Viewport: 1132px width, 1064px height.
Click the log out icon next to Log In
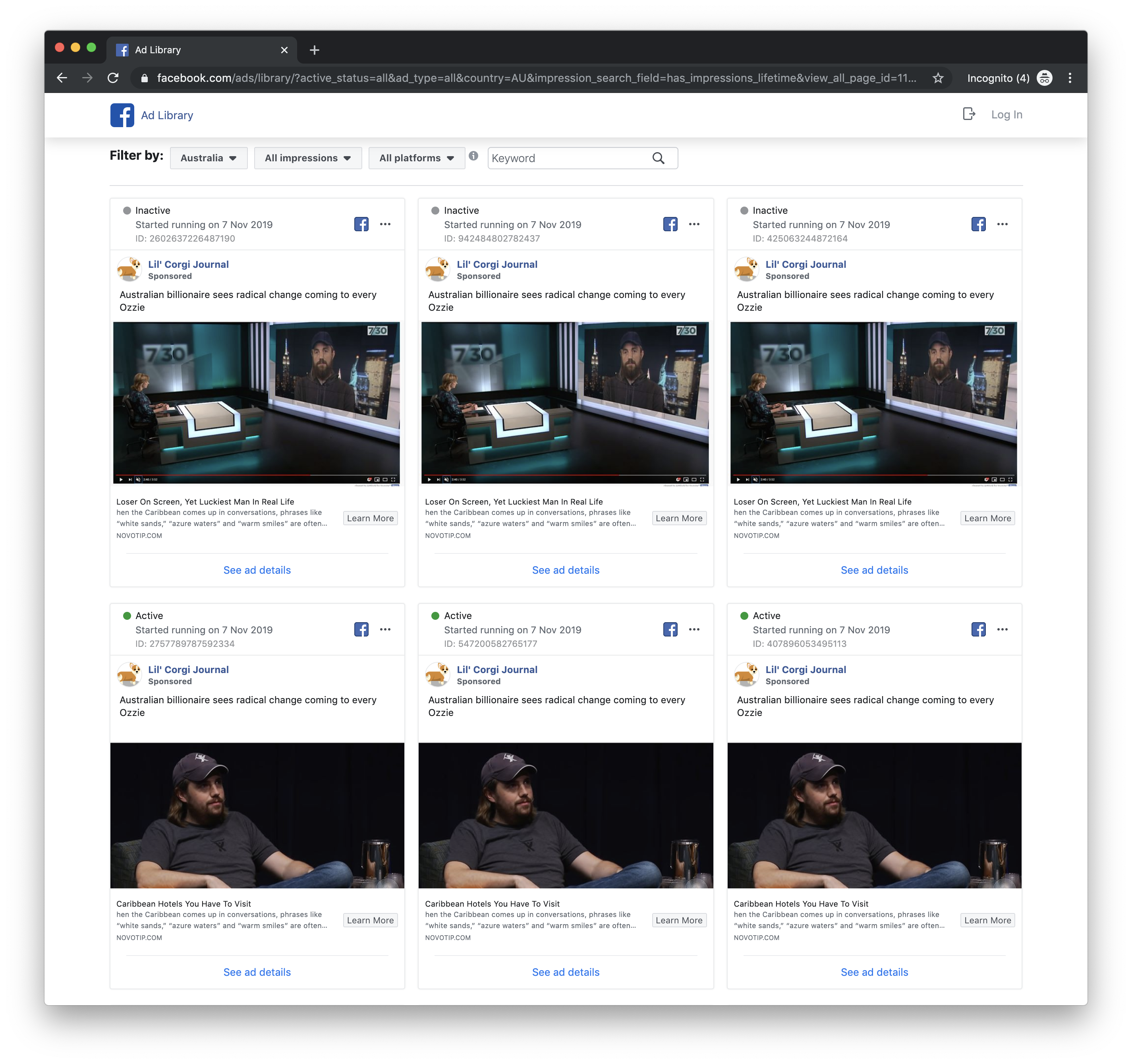[969, 114]
